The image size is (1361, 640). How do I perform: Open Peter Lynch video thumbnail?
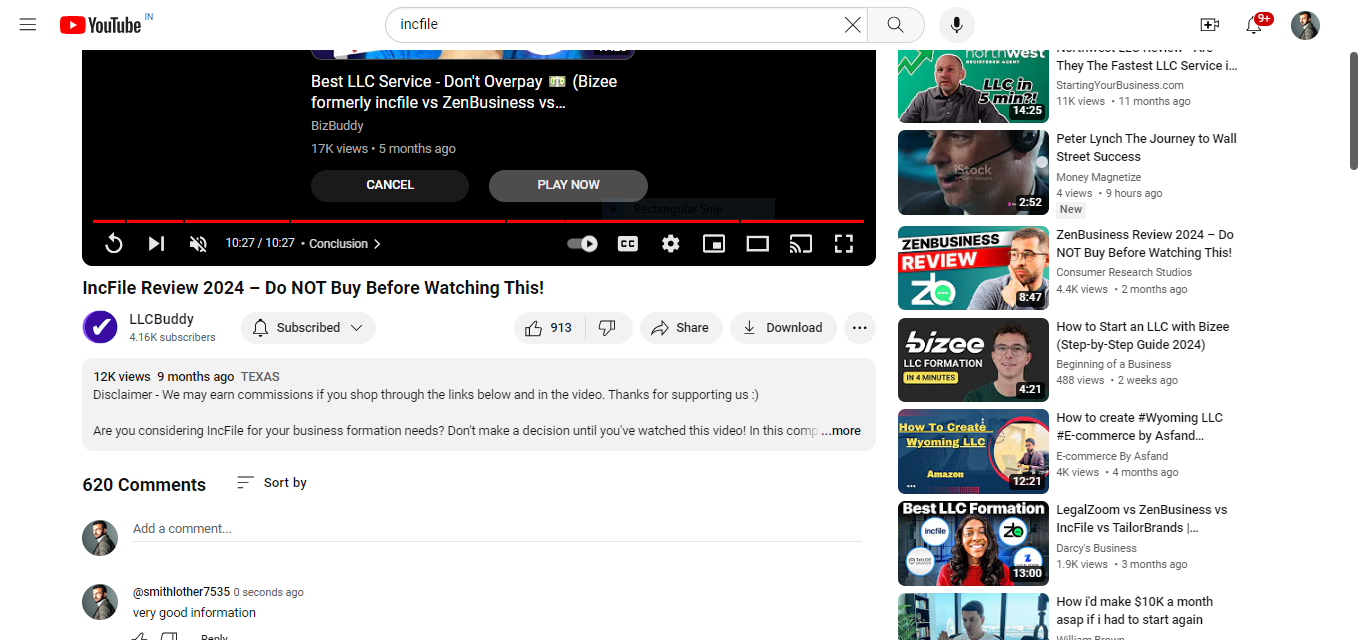(973, 172)
